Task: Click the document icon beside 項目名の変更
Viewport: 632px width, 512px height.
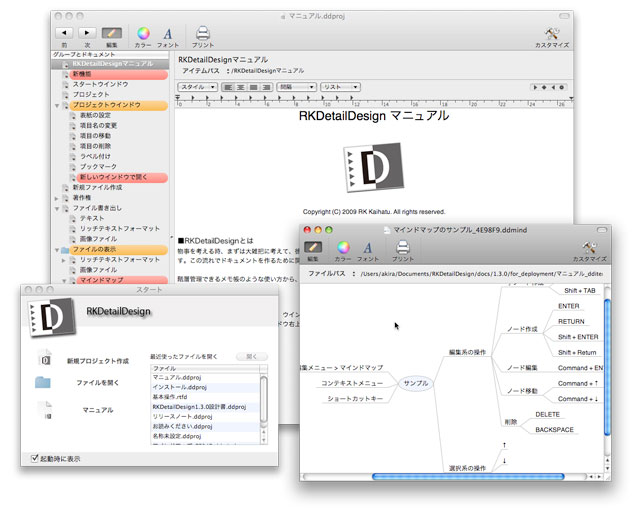Action: tap(73, 125)
